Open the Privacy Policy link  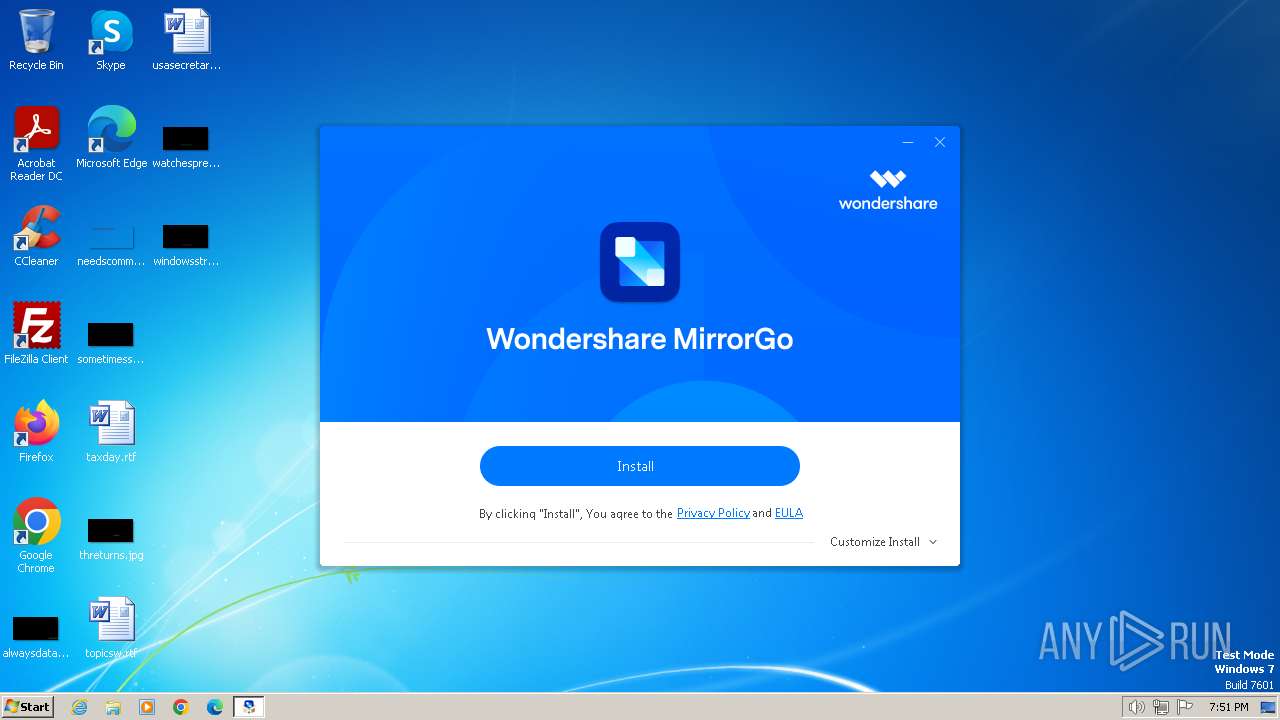point(713,513)
